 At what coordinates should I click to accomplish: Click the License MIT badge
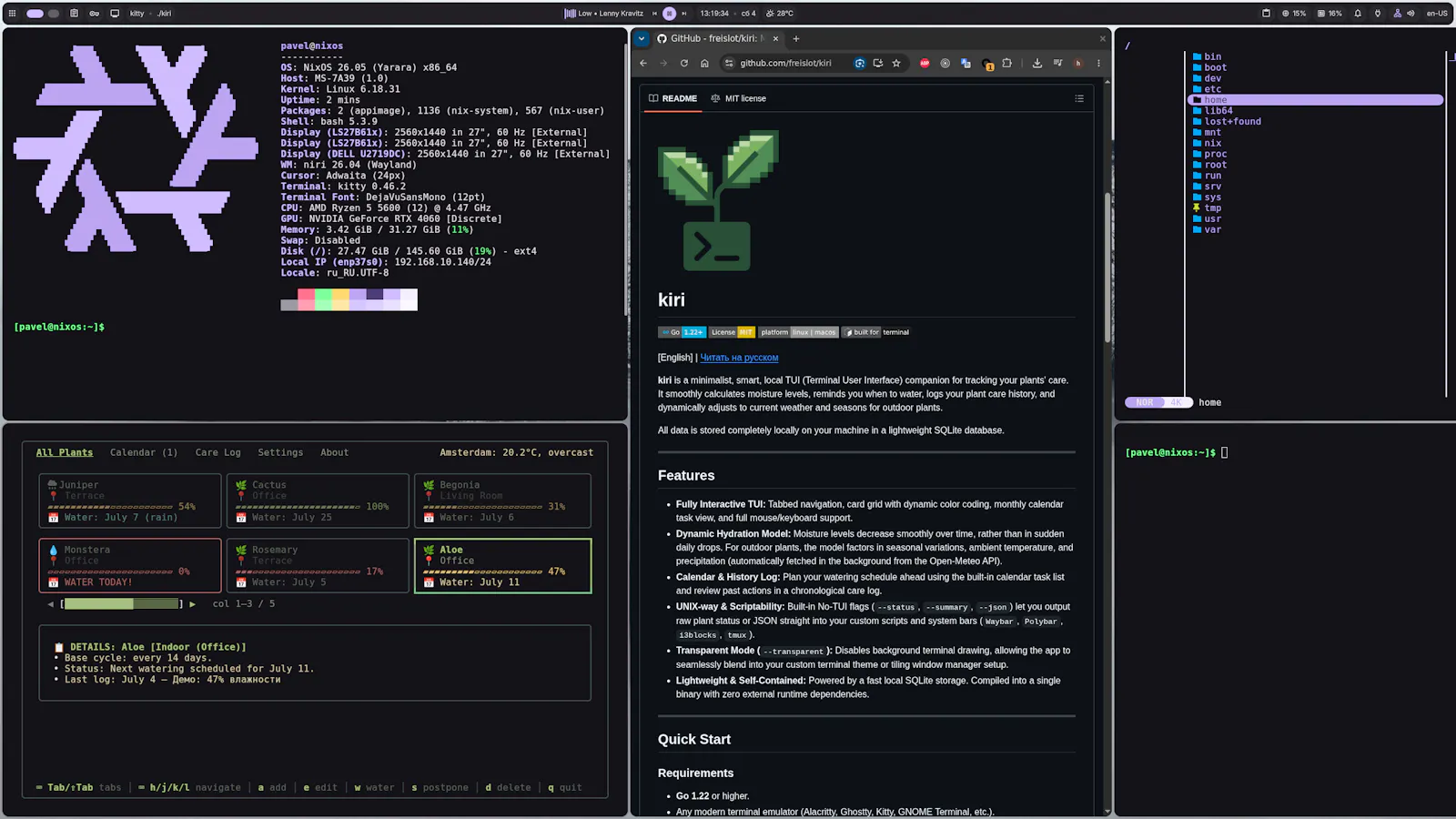tap(733, 332)
